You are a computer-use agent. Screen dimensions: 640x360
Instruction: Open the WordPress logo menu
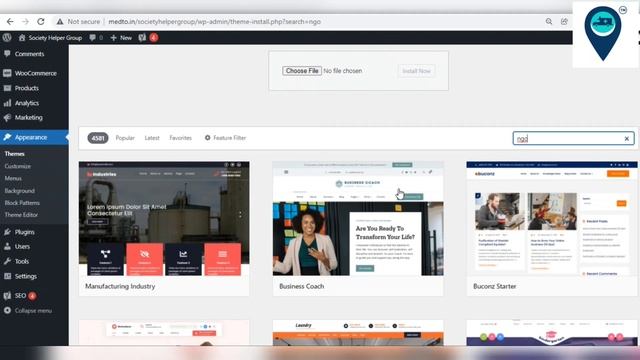tap(7, 38)
